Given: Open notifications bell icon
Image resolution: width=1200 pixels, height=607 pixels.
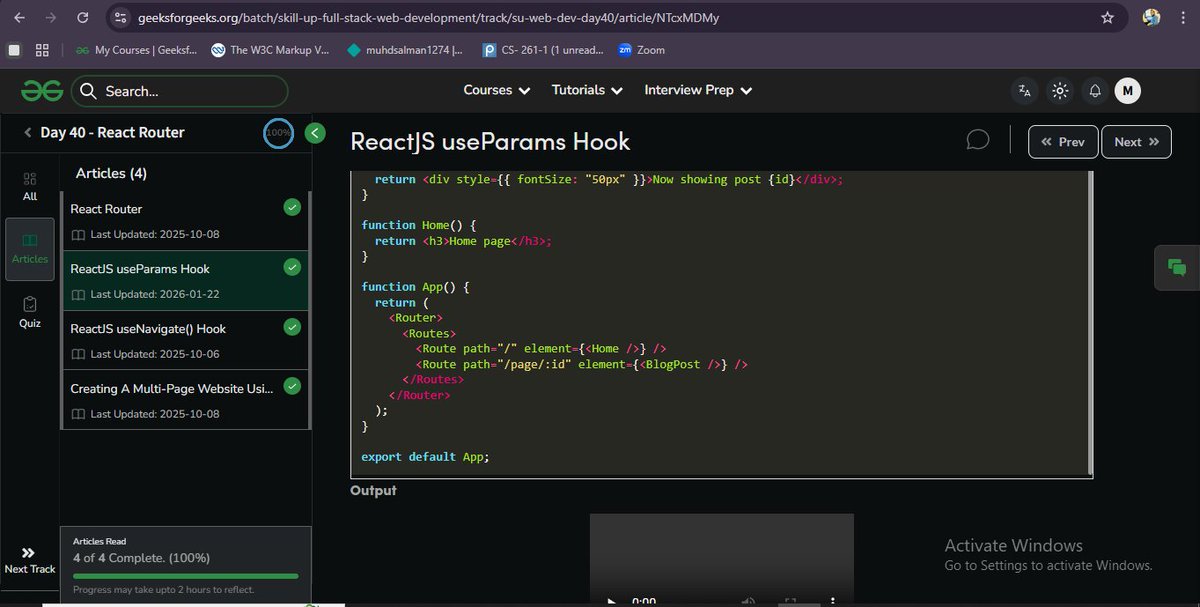Looking at the screenshot, I should click(x=1095, y=91).
